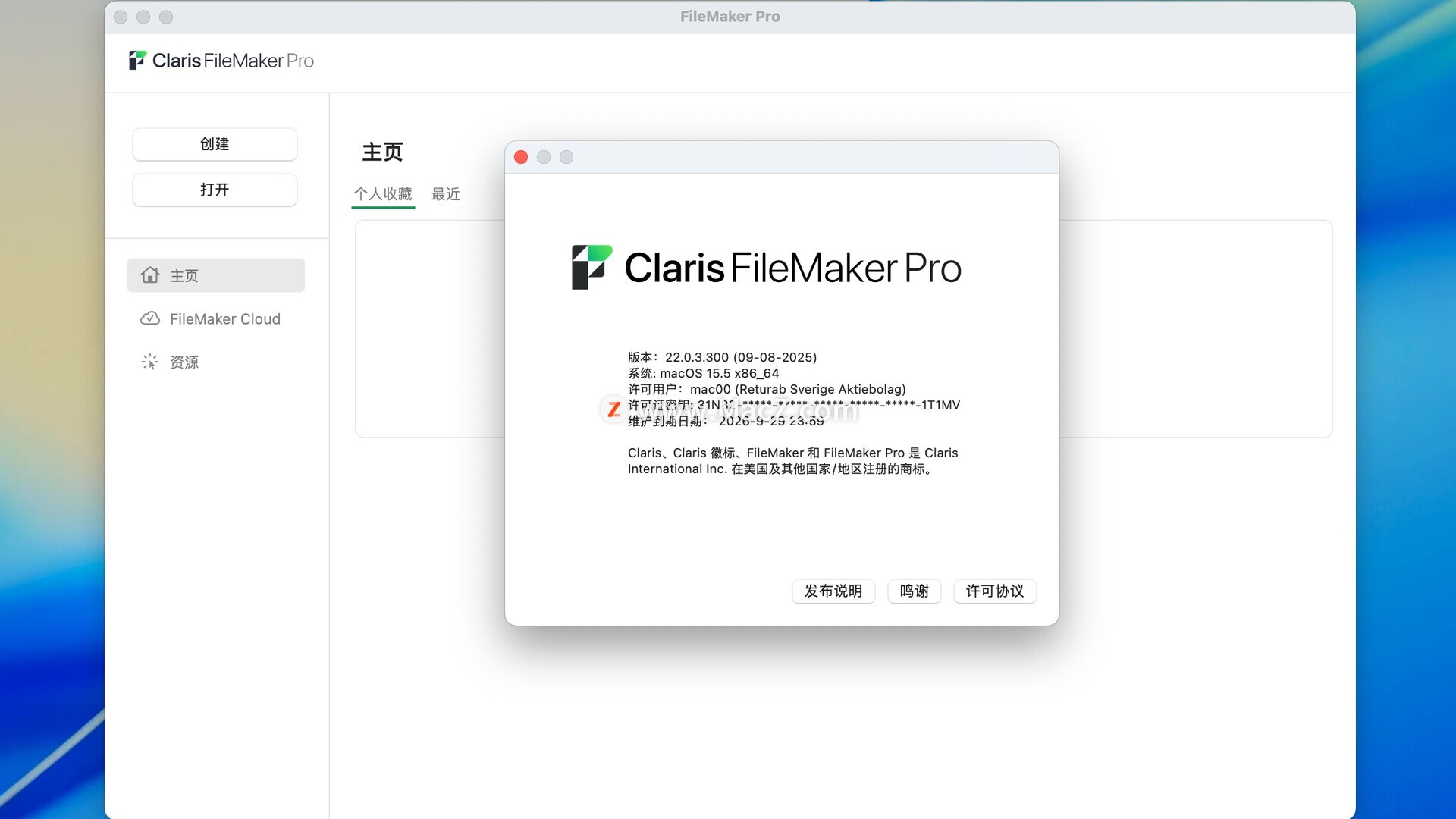Click the main window's gray zoom button

(166, 17)
